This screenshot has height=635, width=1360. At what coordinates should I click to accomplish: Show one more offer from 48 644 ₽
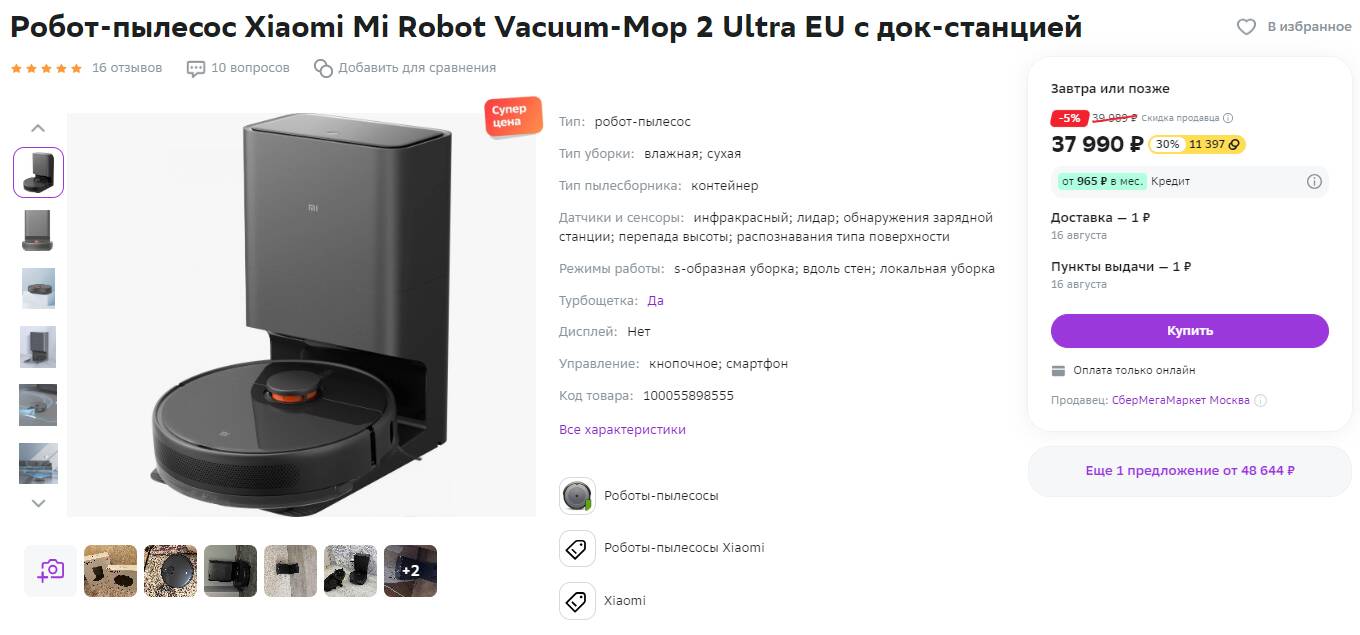(x=1190, y=471)
